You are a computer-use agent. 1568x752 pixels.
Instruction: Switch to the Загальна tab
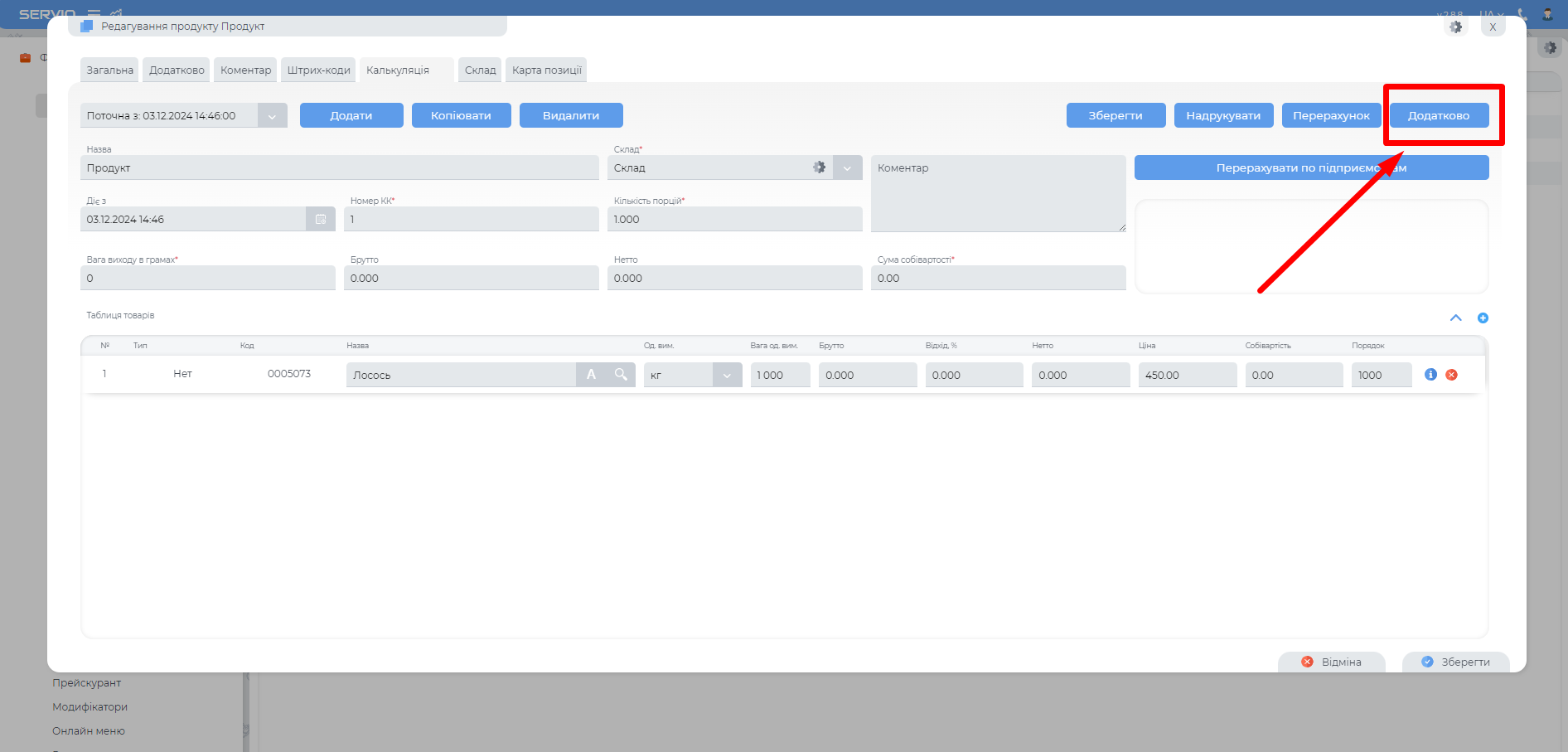point(109,70)
